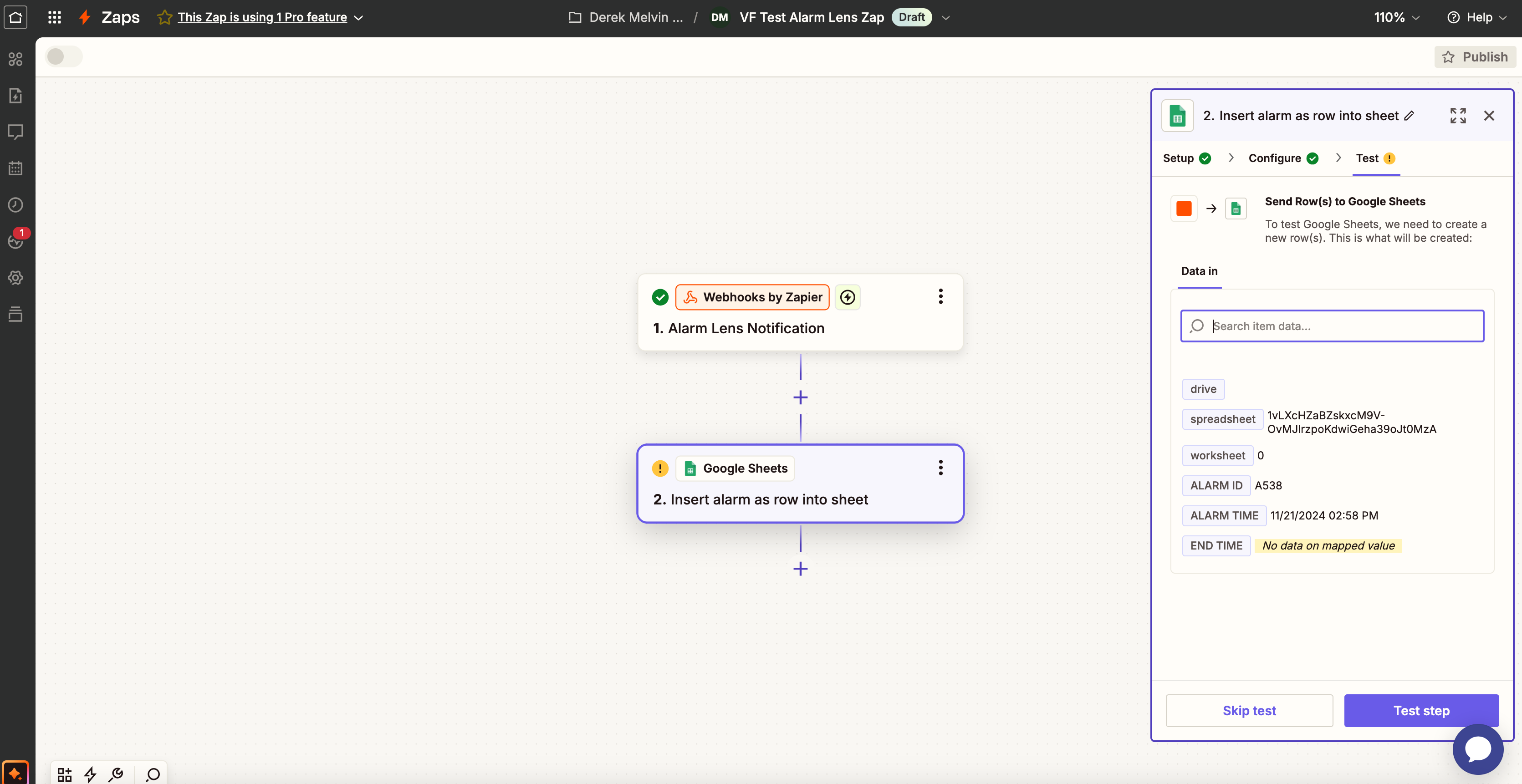Open the calendar icon in left sidebar

click(15, 168)
